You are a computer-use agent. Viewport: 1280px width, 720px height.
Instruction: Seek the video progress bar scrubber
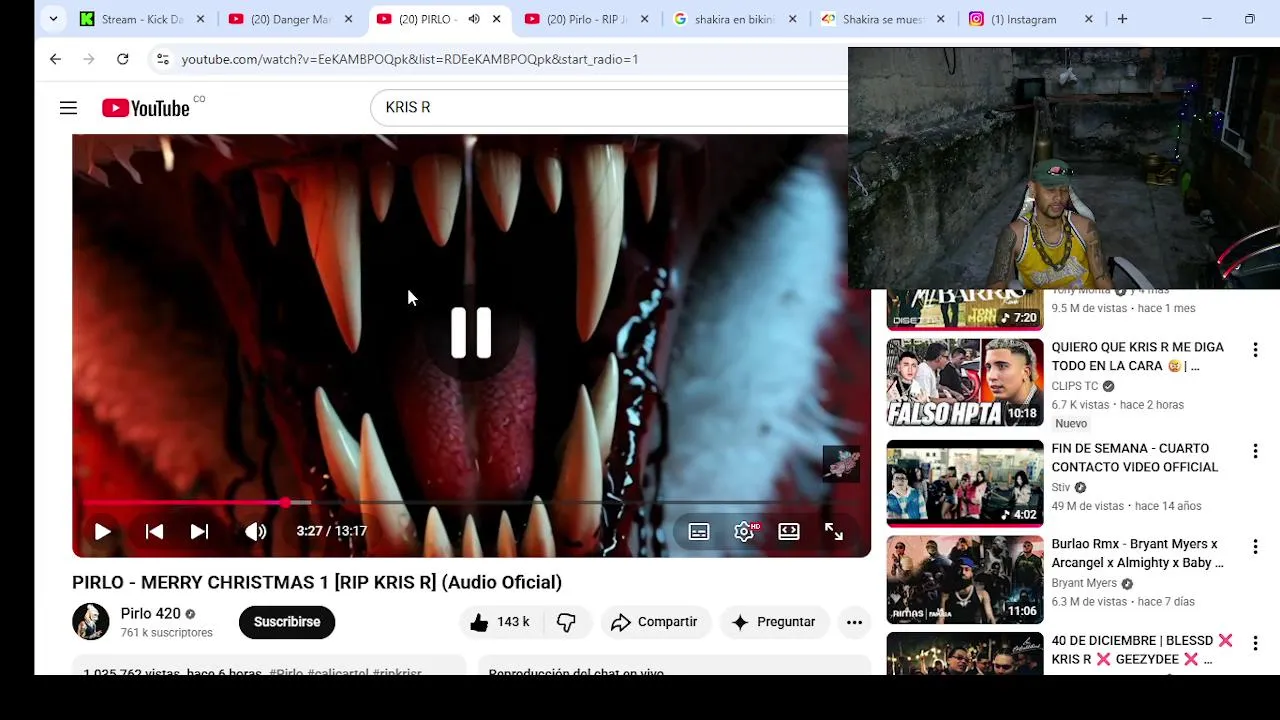(285, 502)
